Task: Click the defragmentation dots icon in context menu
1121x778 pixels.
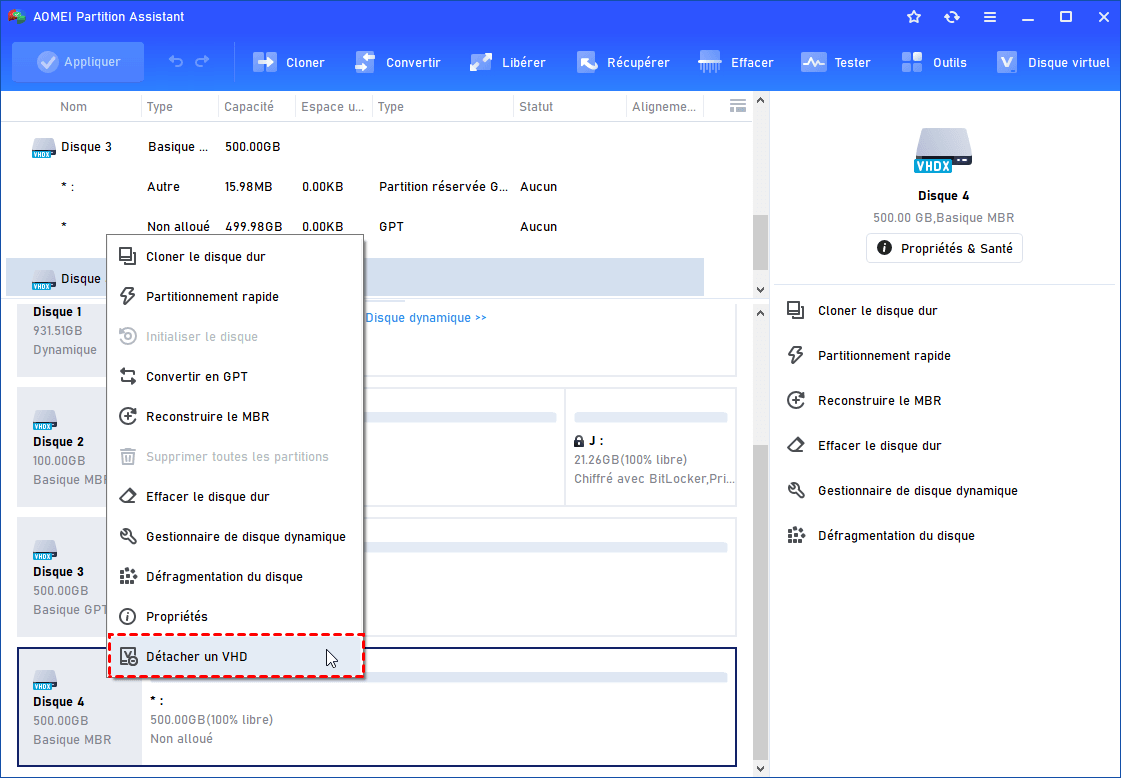Action: tap(127, 576)
